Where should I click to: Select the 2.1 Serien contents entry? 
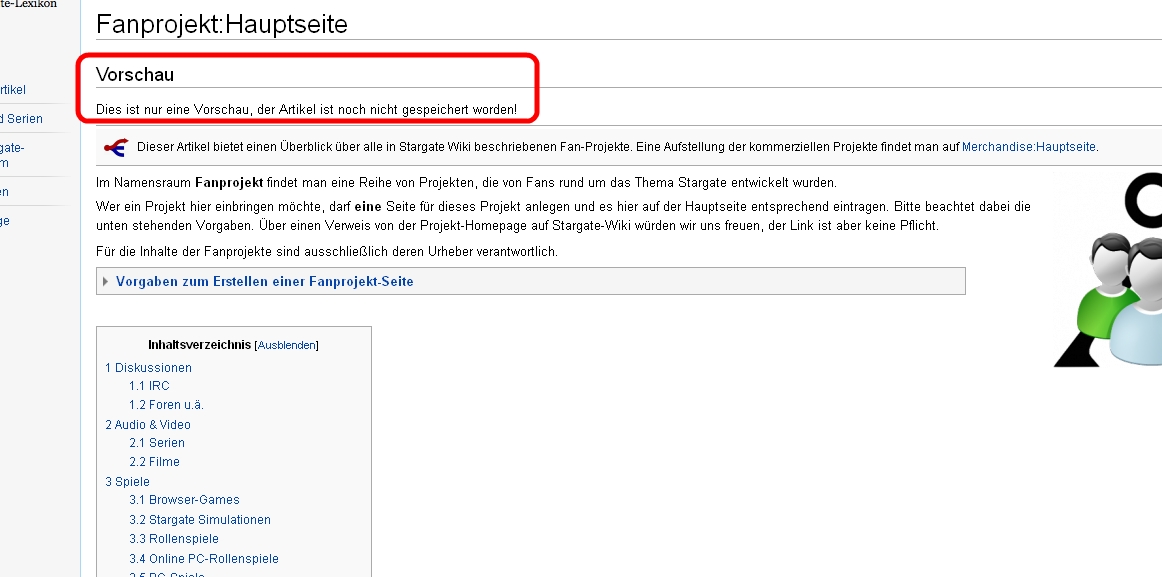tap(157, 443)
